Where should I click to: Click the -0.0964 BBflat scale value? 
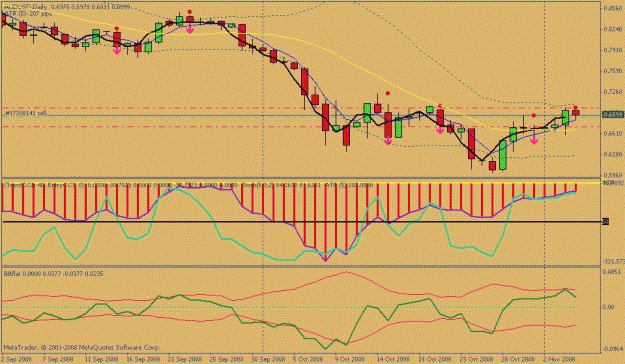coord(613,349)
